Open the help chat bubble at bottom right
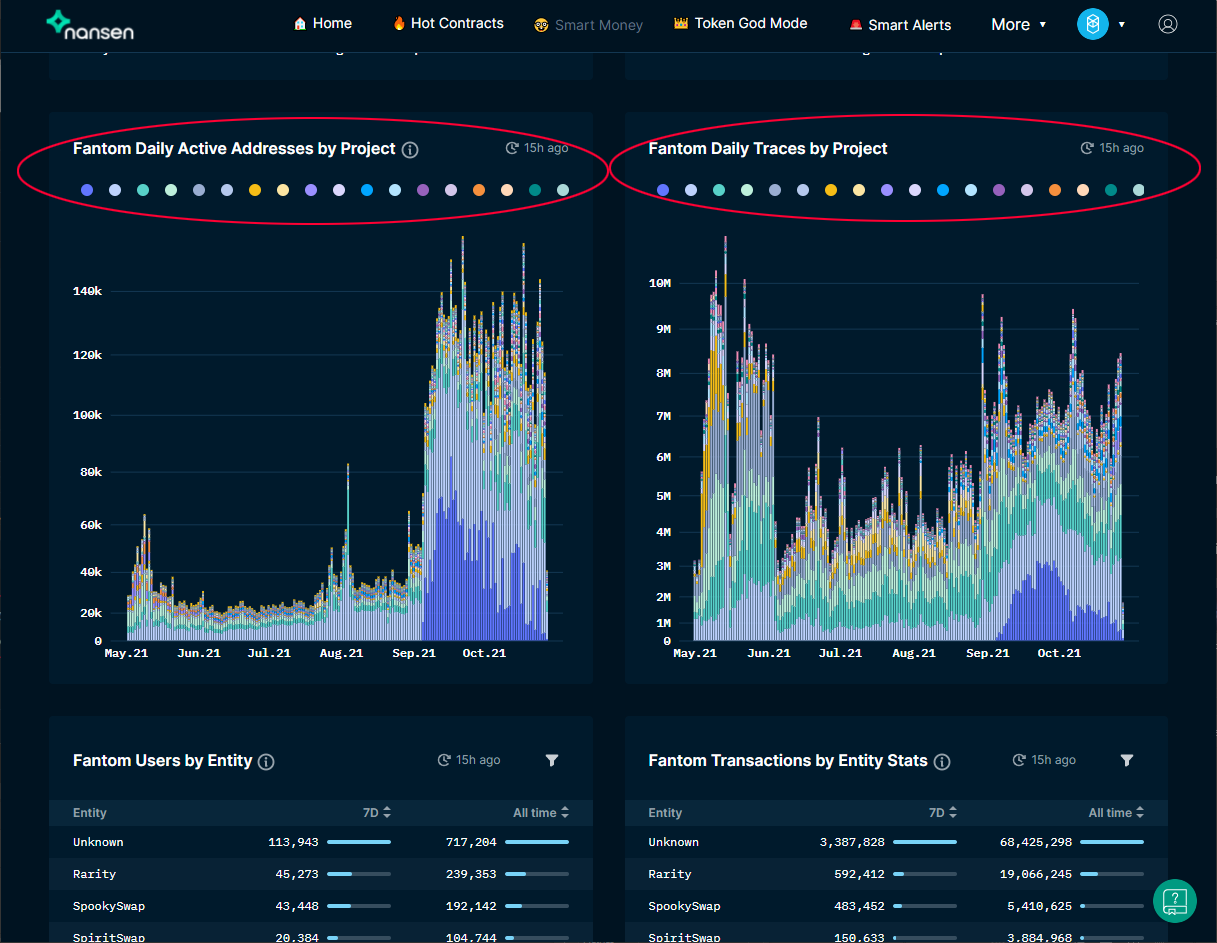The image size is (1217, 943). (x=1175, y=901)
